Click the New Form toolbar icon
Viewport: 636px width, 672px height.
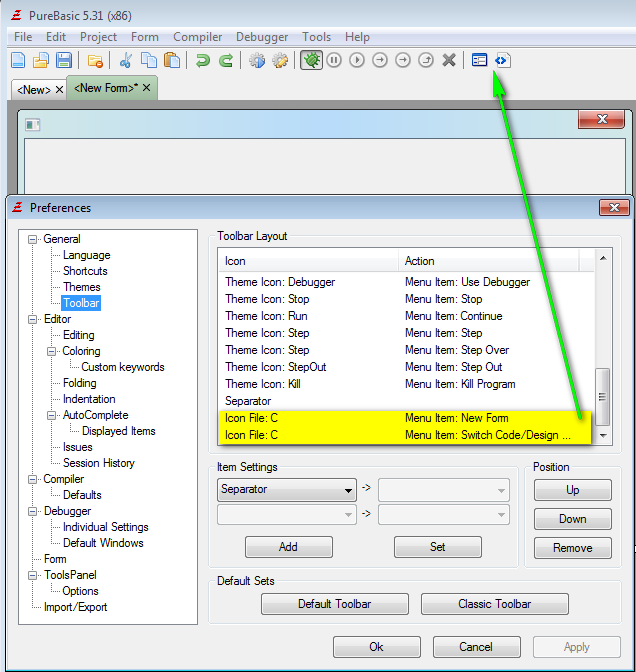pos(479,60)
